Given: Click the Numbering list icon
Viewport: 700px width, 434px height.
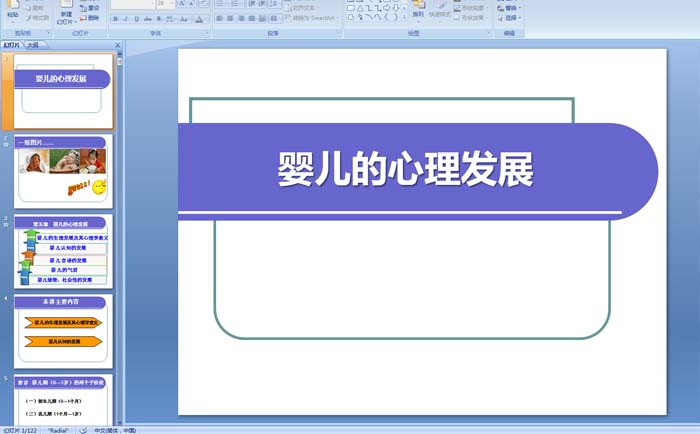Looking at the screenshot, I should (235, 4).
